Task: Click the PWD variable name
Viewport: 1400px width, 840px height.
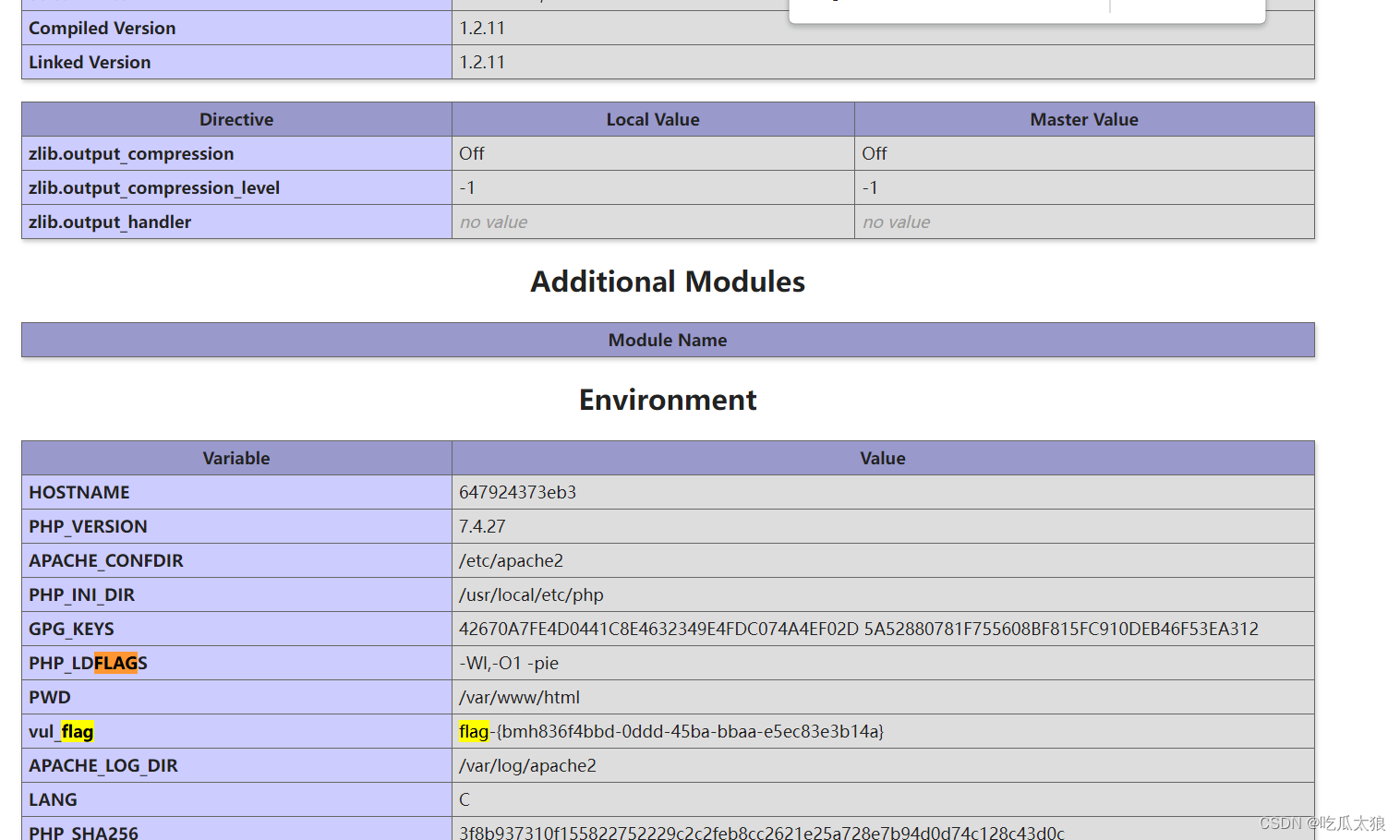Action: [50, 697]
